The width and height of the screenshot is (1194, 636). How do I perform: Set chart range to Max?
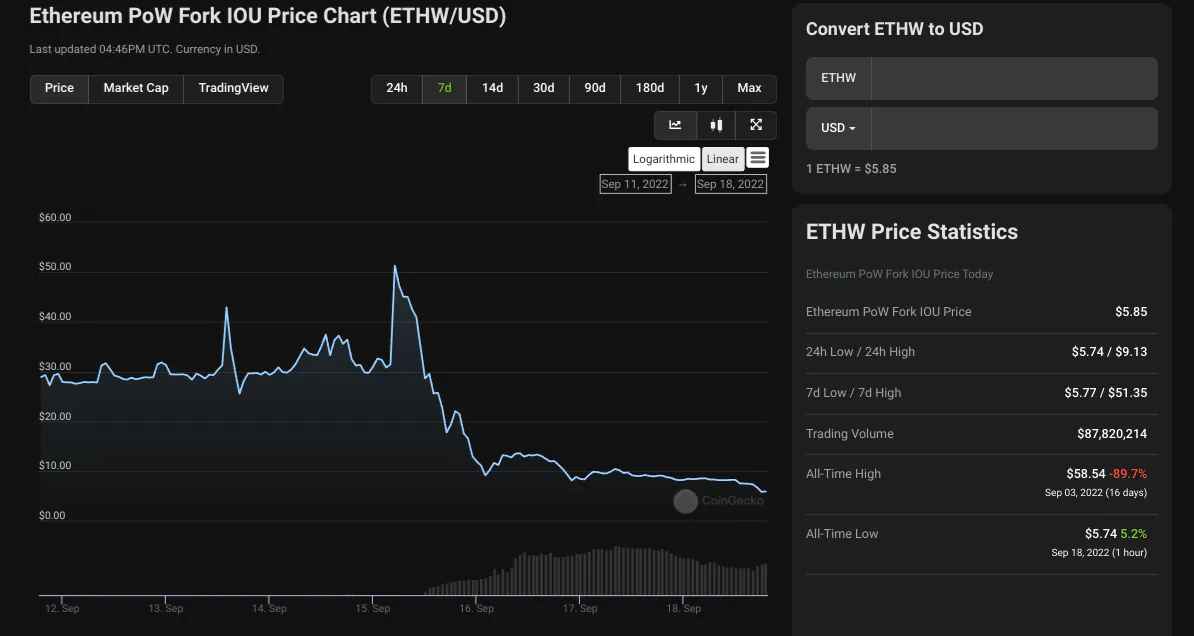(749, 88)
